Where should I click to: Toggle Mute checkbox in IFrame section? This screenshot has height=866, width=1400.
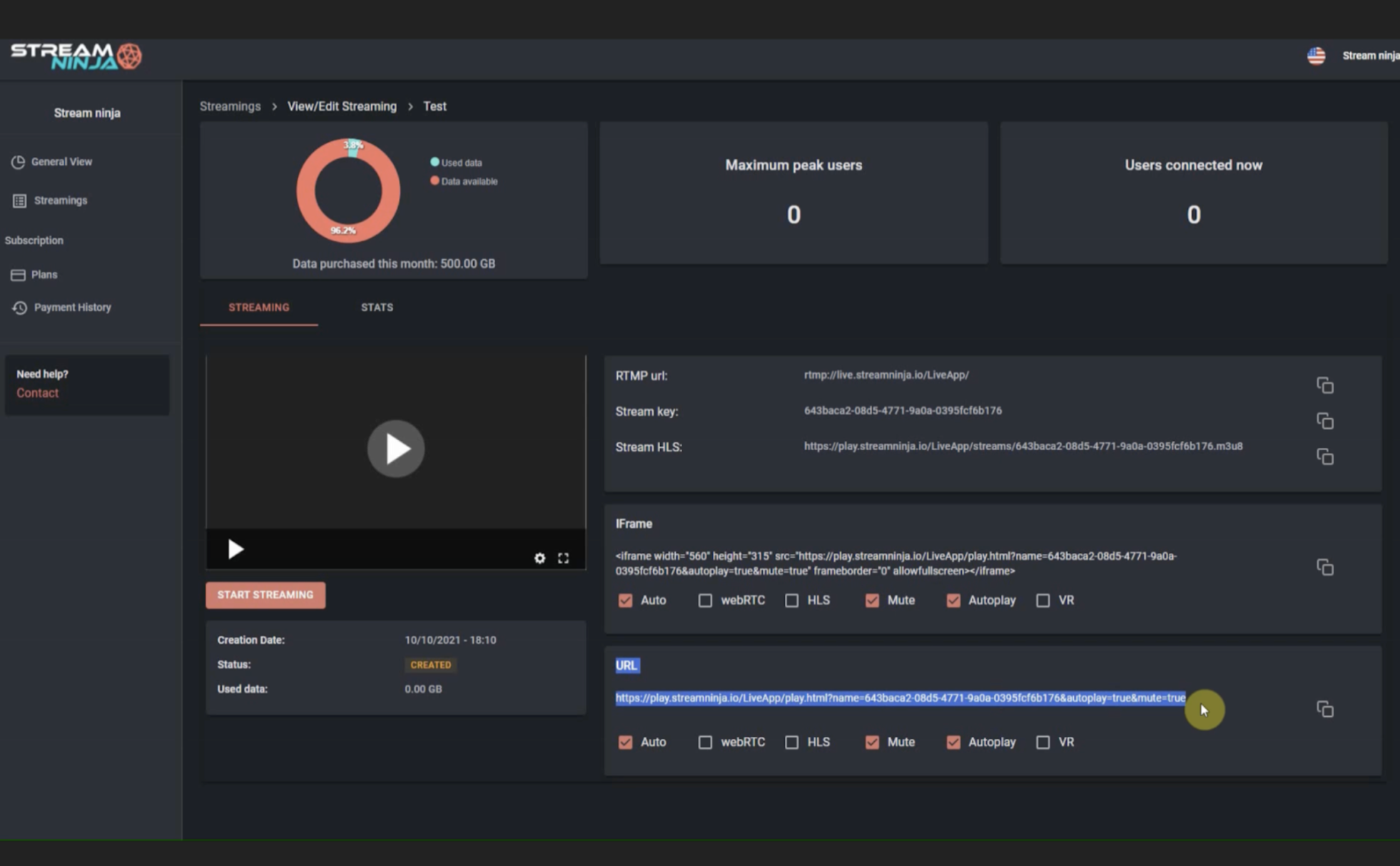click(872, 601)
